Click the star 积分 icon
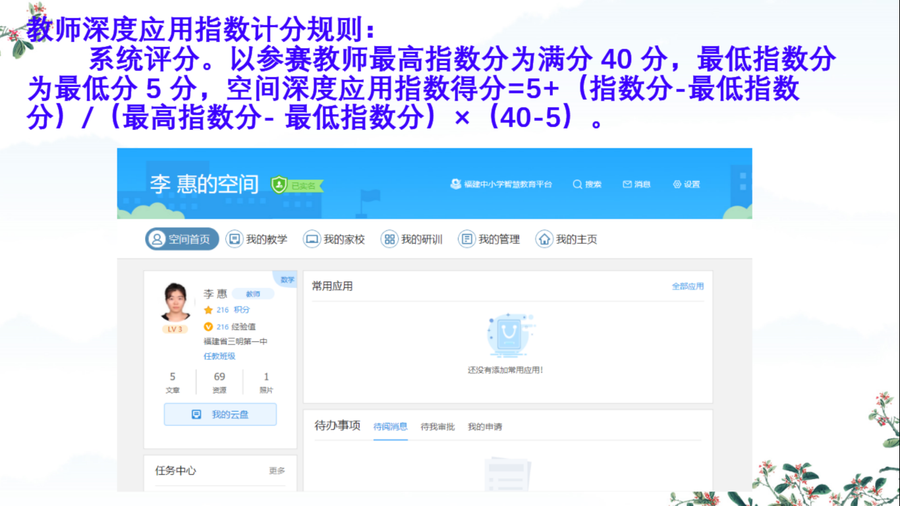 tap(208, 310)
